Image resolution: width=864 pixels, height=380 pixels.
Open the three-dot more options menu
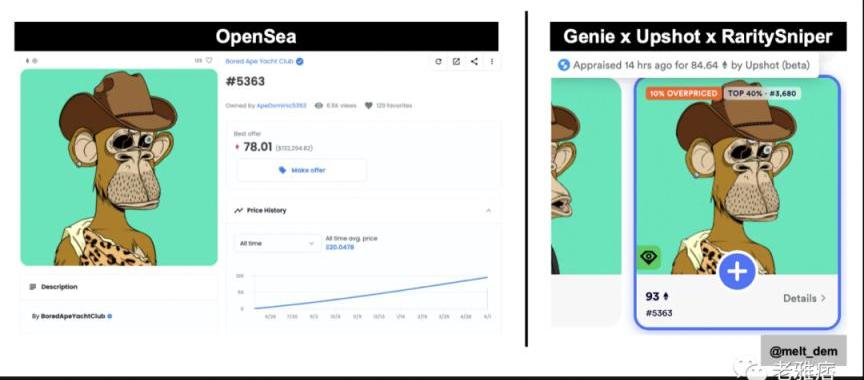pos(492,62)
